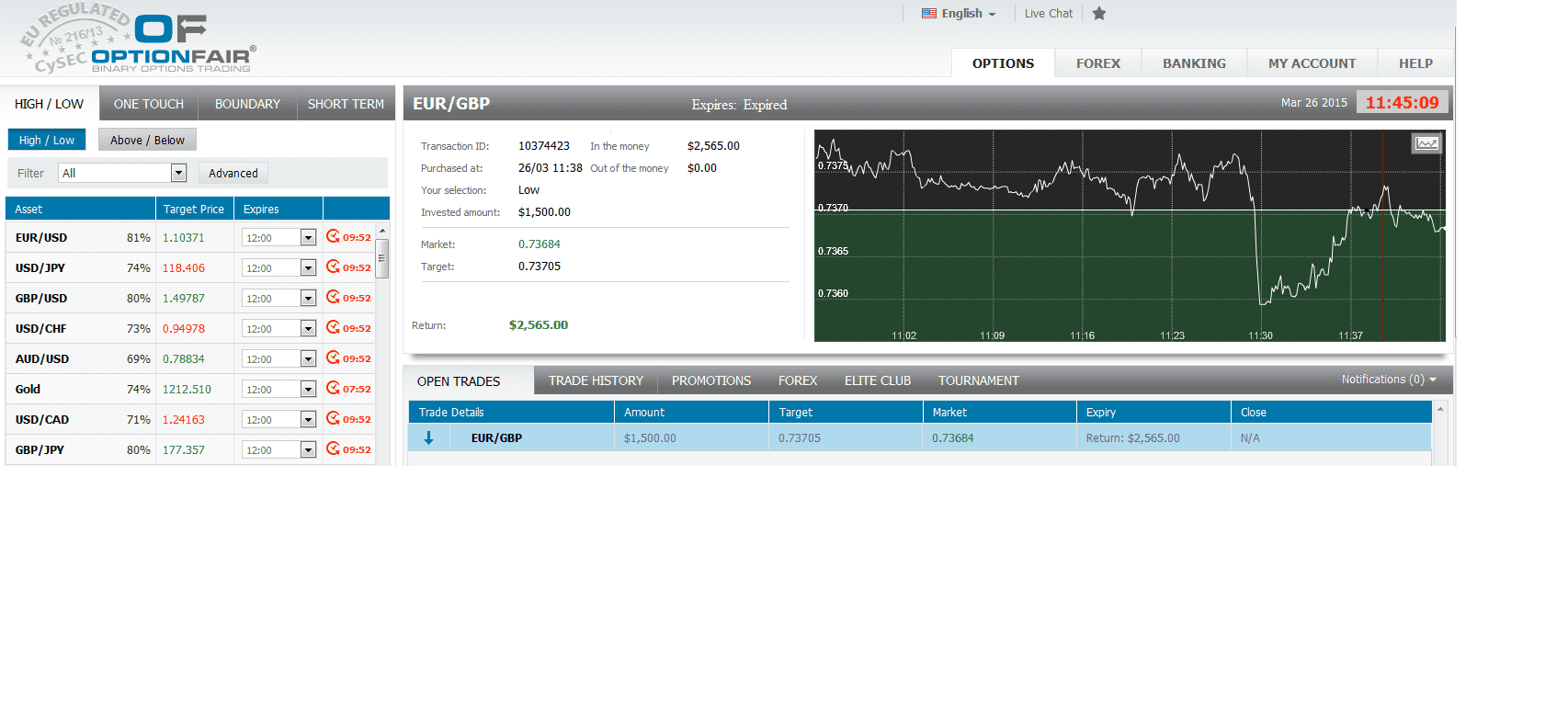
Task: Click the clock timer icon for GBP/JPY
Action: [333, 449]
